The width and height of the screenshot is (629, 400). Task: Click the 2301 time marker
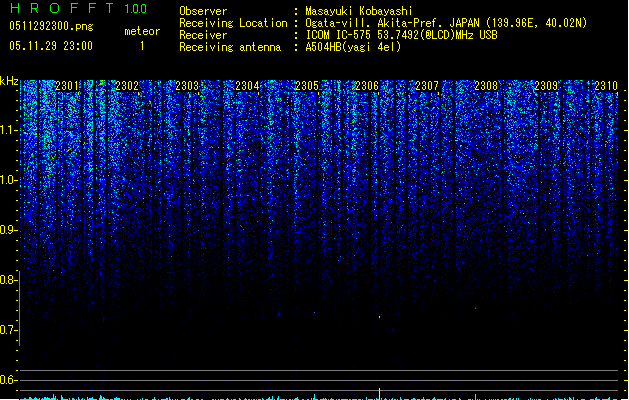point(67,86)
